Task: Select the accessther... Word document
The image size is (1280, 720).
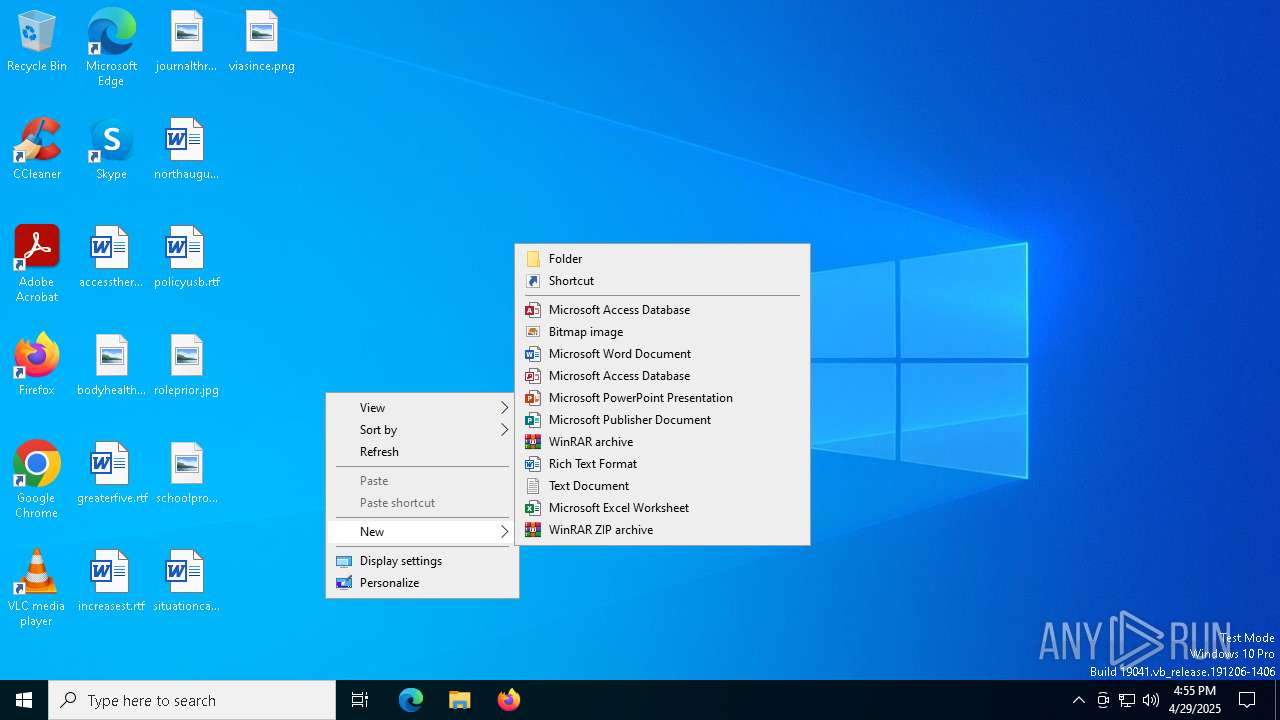Action: coord(111,258)
